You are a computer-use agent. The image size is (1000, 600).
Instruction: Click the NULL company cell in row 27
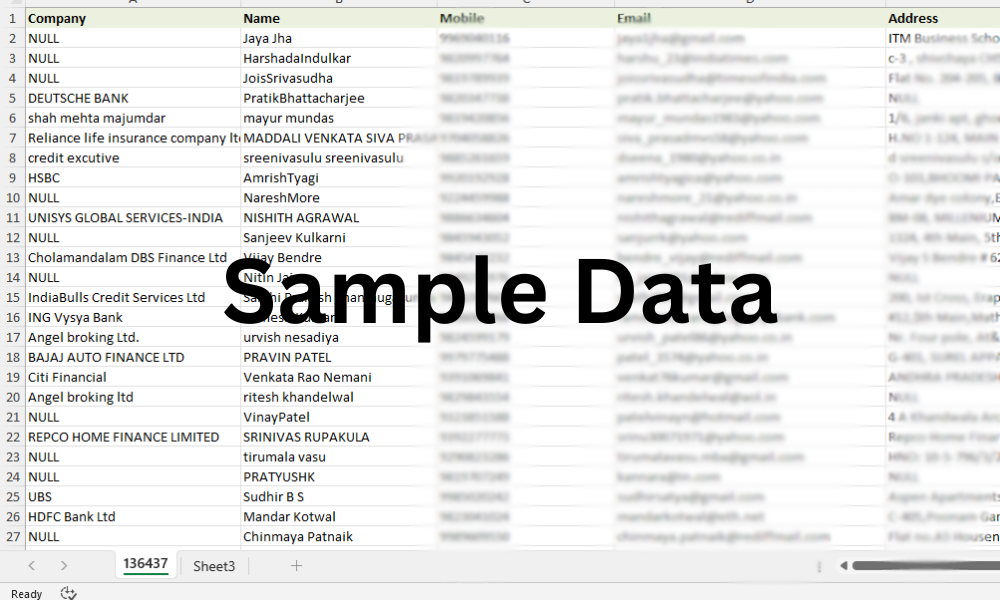click(x=133, y=537)
